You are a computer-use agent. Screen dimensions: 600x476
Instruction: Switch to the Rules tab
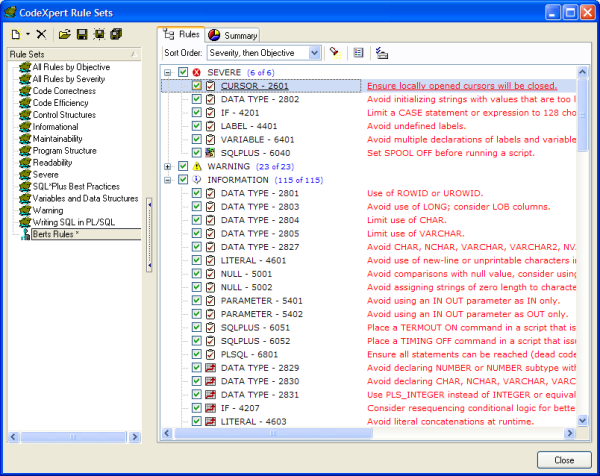coord(181,34)
